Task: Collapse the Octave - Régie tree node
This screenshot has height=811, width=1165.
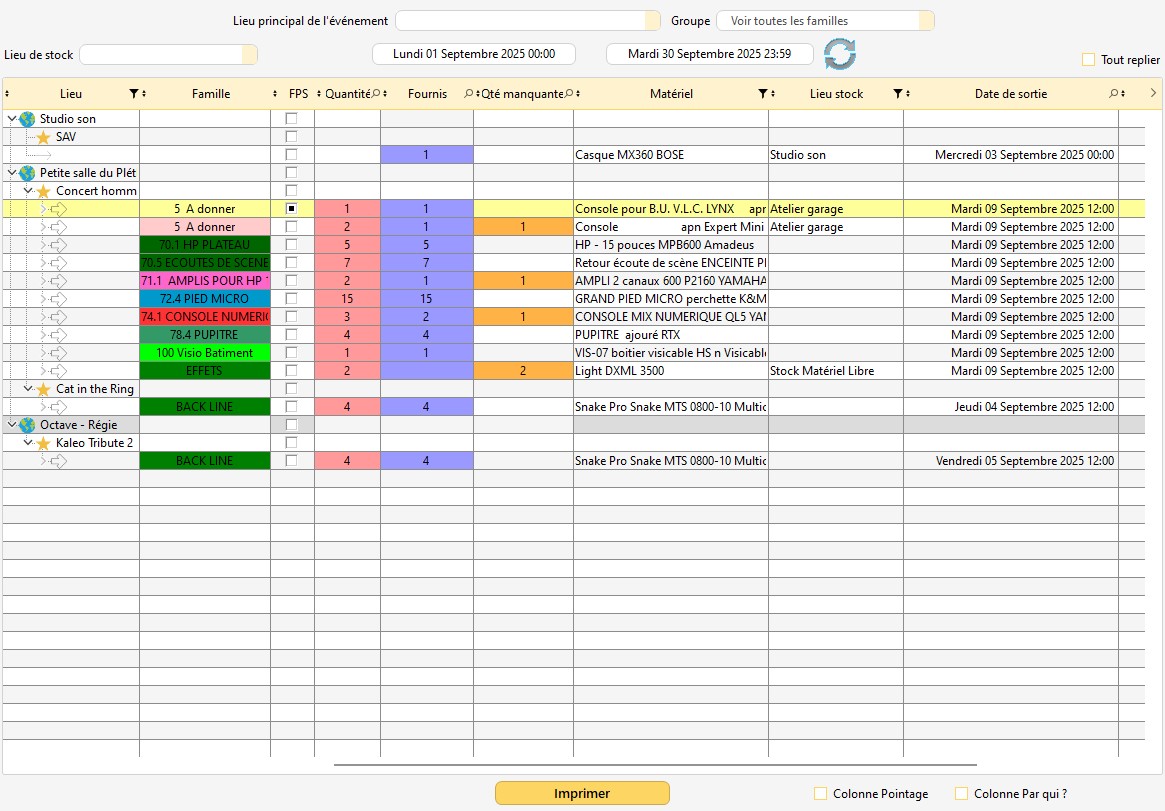Action: point(11,425)
